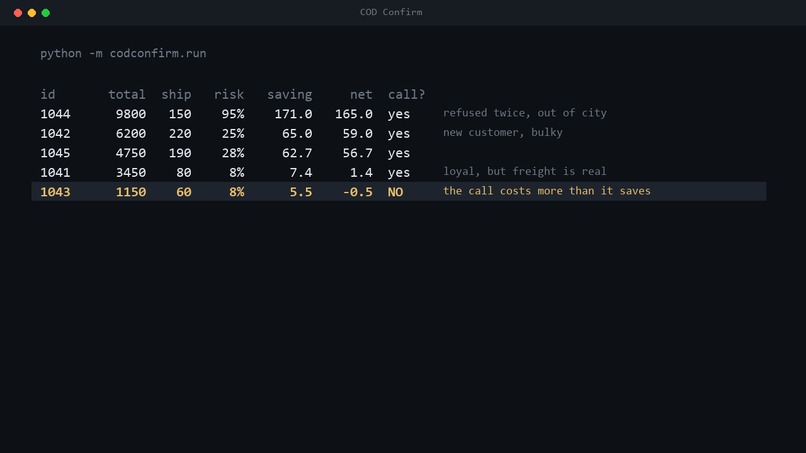This screenshot has height=453, width=806.
Task: Click negative net value -0.5
Action: 358,192
